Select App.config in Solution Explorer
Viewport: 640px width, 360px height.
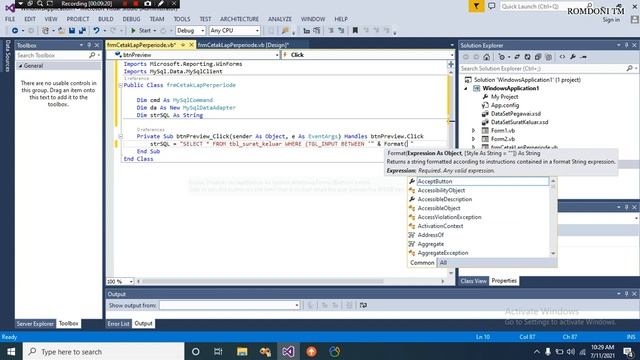click(505, 105)
